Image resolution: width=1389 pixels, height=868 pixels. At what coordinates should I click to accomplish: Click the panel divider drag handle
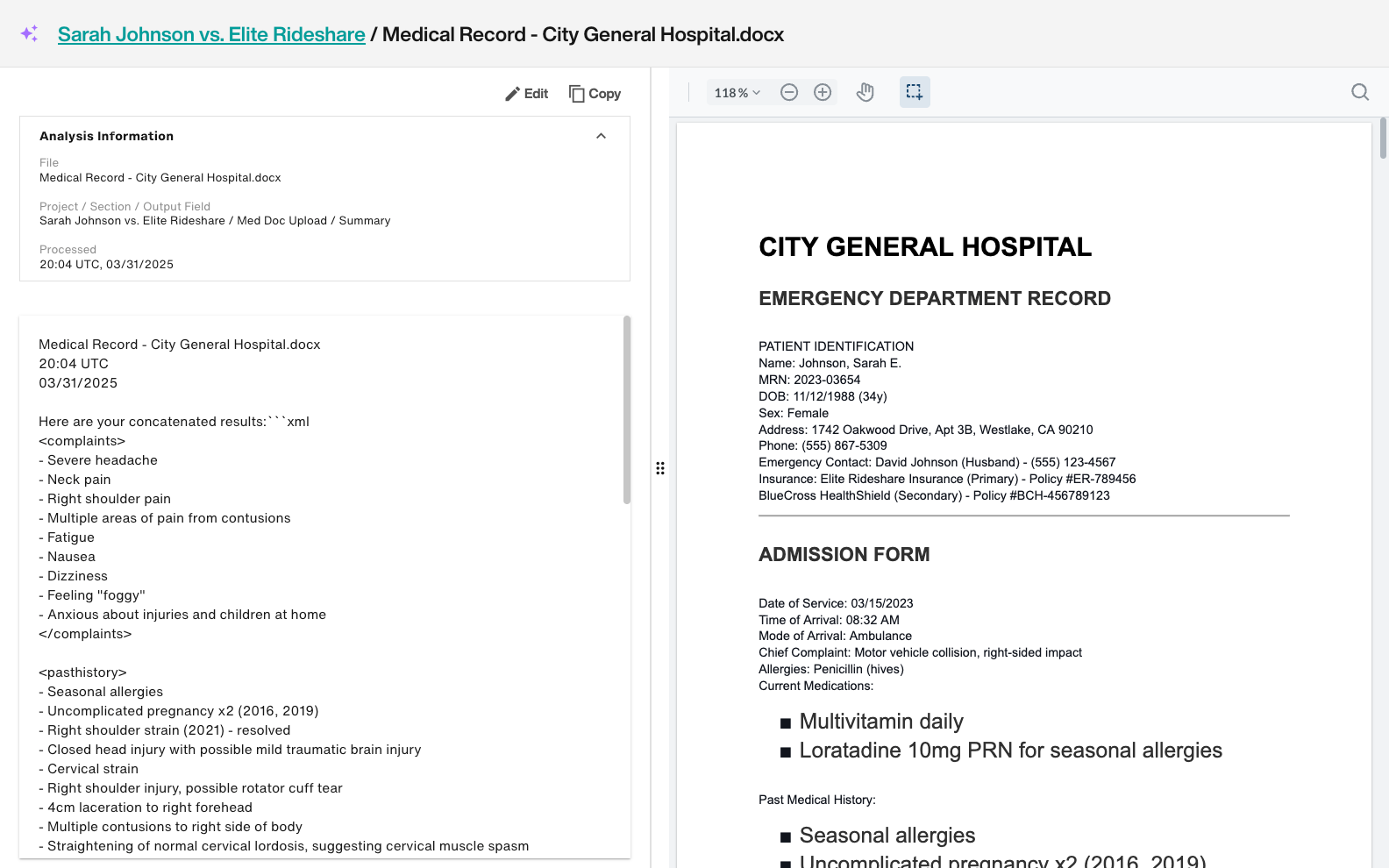tap(660, 468)
